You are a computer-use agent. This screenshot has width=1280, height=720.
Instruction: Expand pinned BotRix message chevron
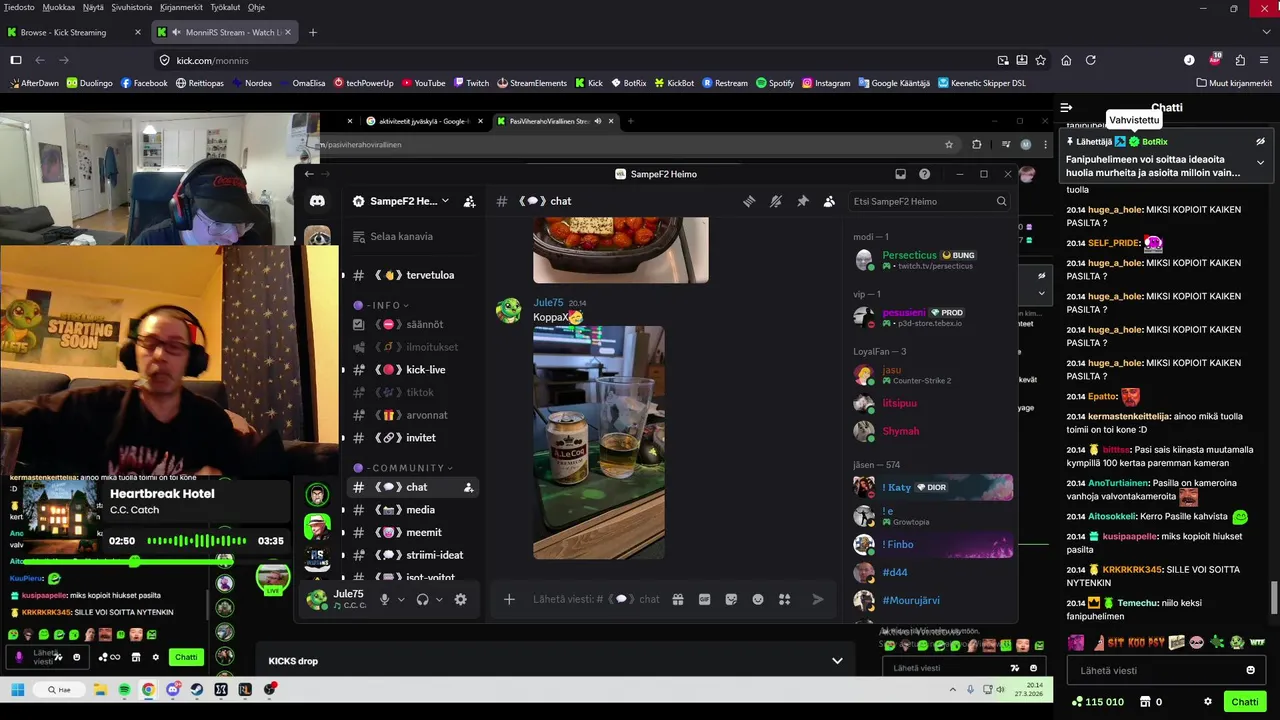(1260, 162)
